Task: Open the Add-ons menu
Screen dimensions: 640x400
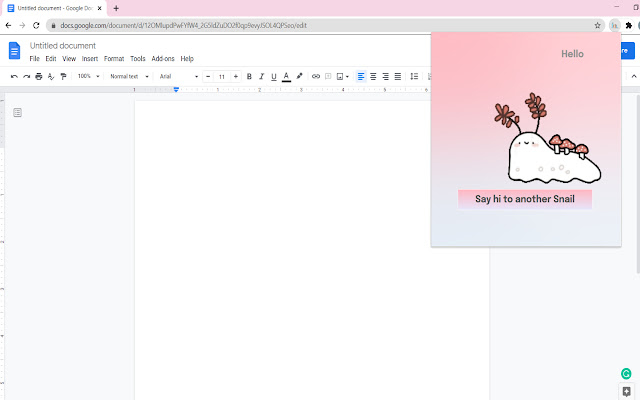Action: (163, 59)
